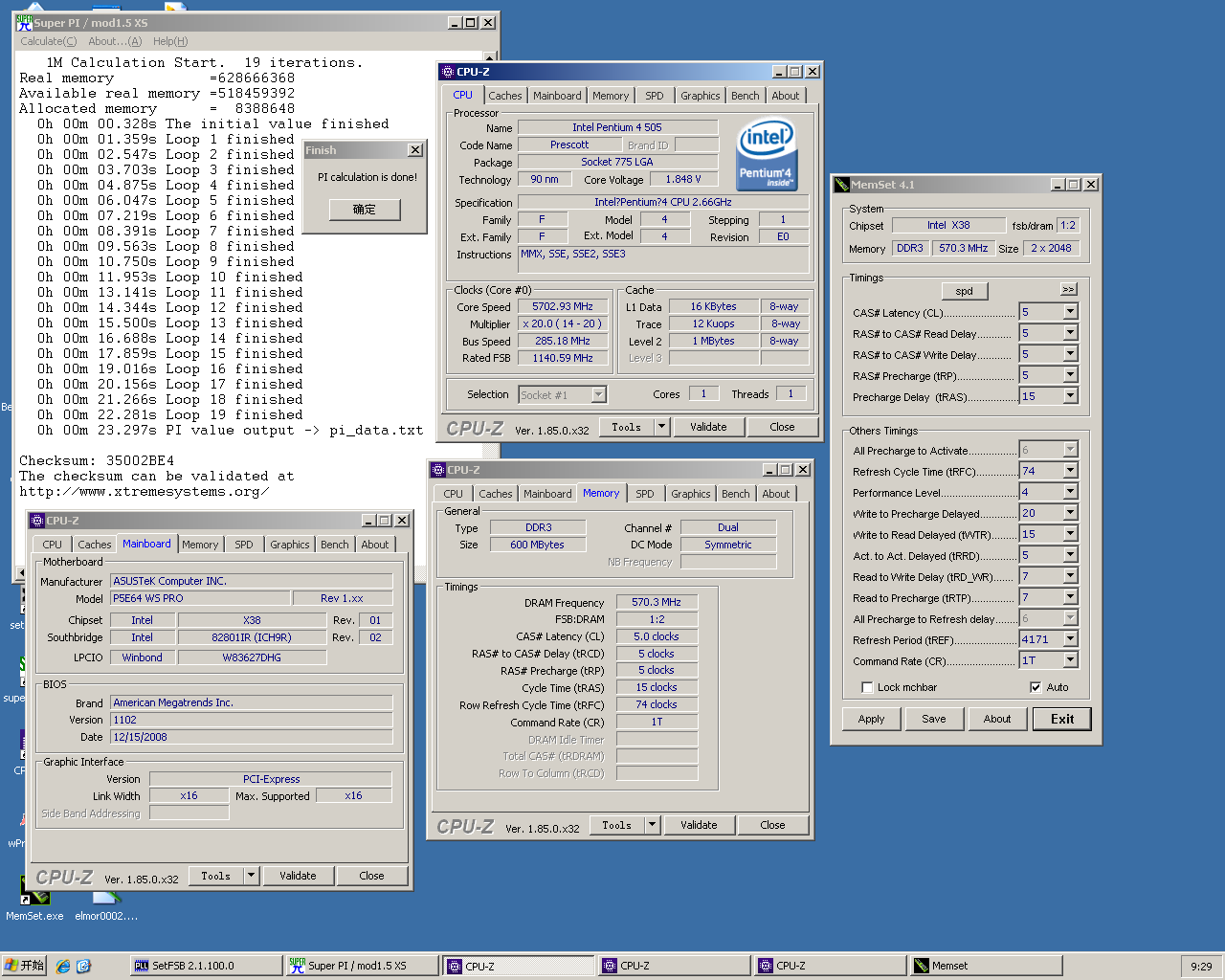Open RAS# to CAS# Write Delay dropdown
This screenshot has height=980, width=1225.
(1070, 354)
